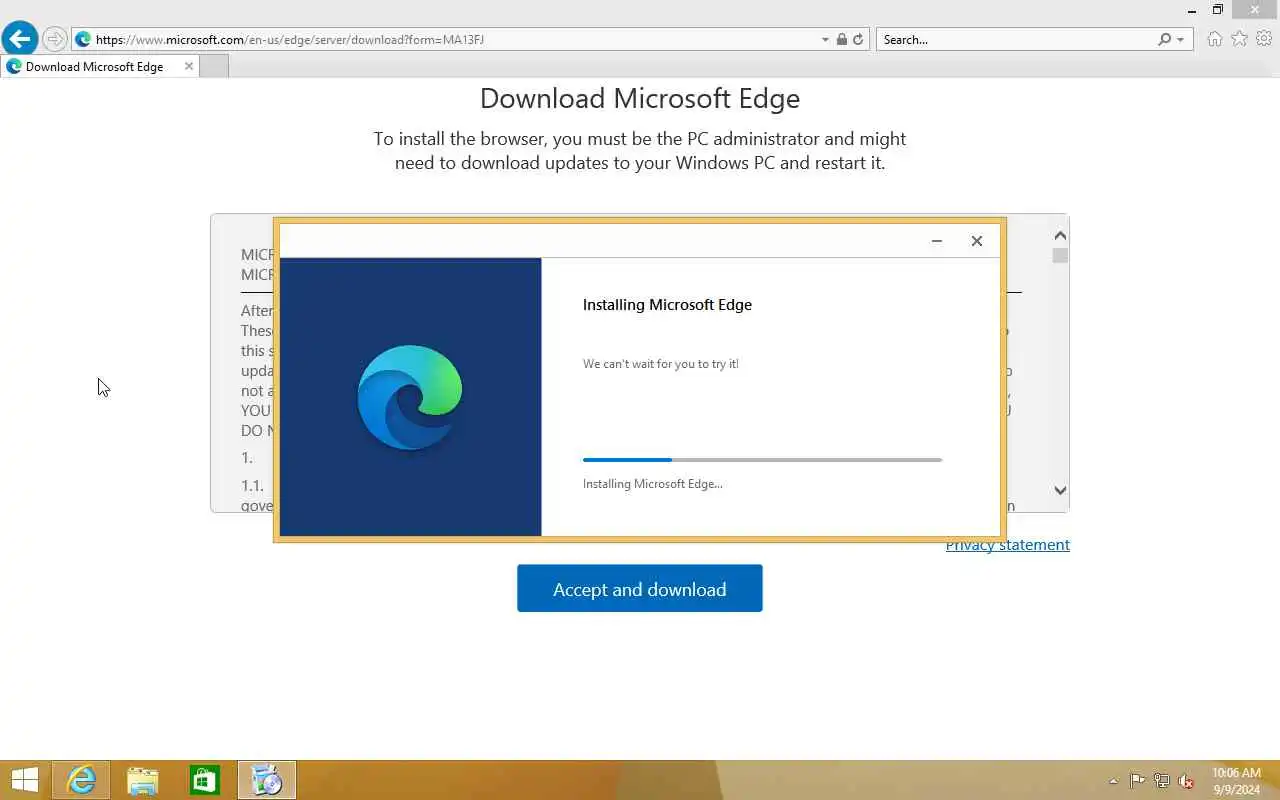Click the Edge site icon in address bar
This screenshot has width=1280, height=800.
coord(83,40)
